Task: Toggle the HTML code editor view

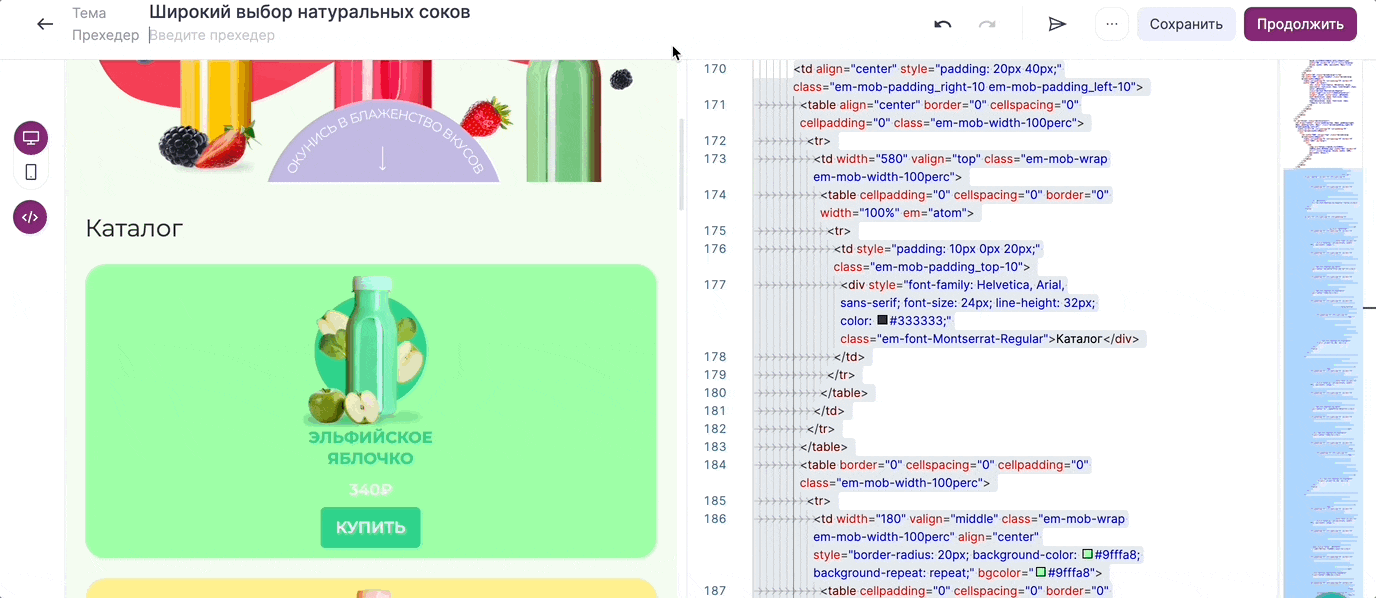Action: [x=31, y=217]
